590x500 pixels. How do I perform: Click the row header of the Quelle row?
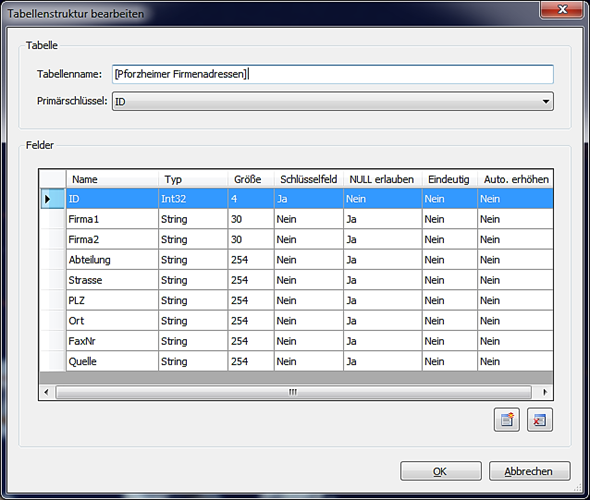[52, 361]
